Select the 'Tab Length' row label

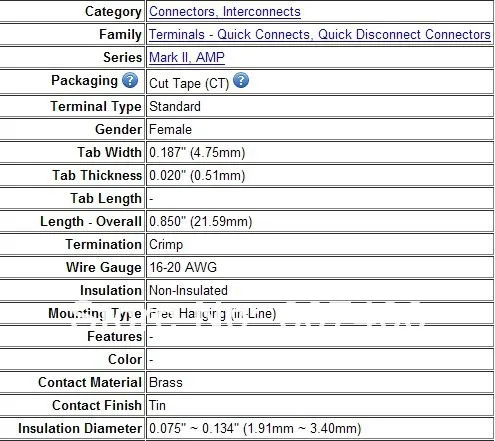click(106, 199)
